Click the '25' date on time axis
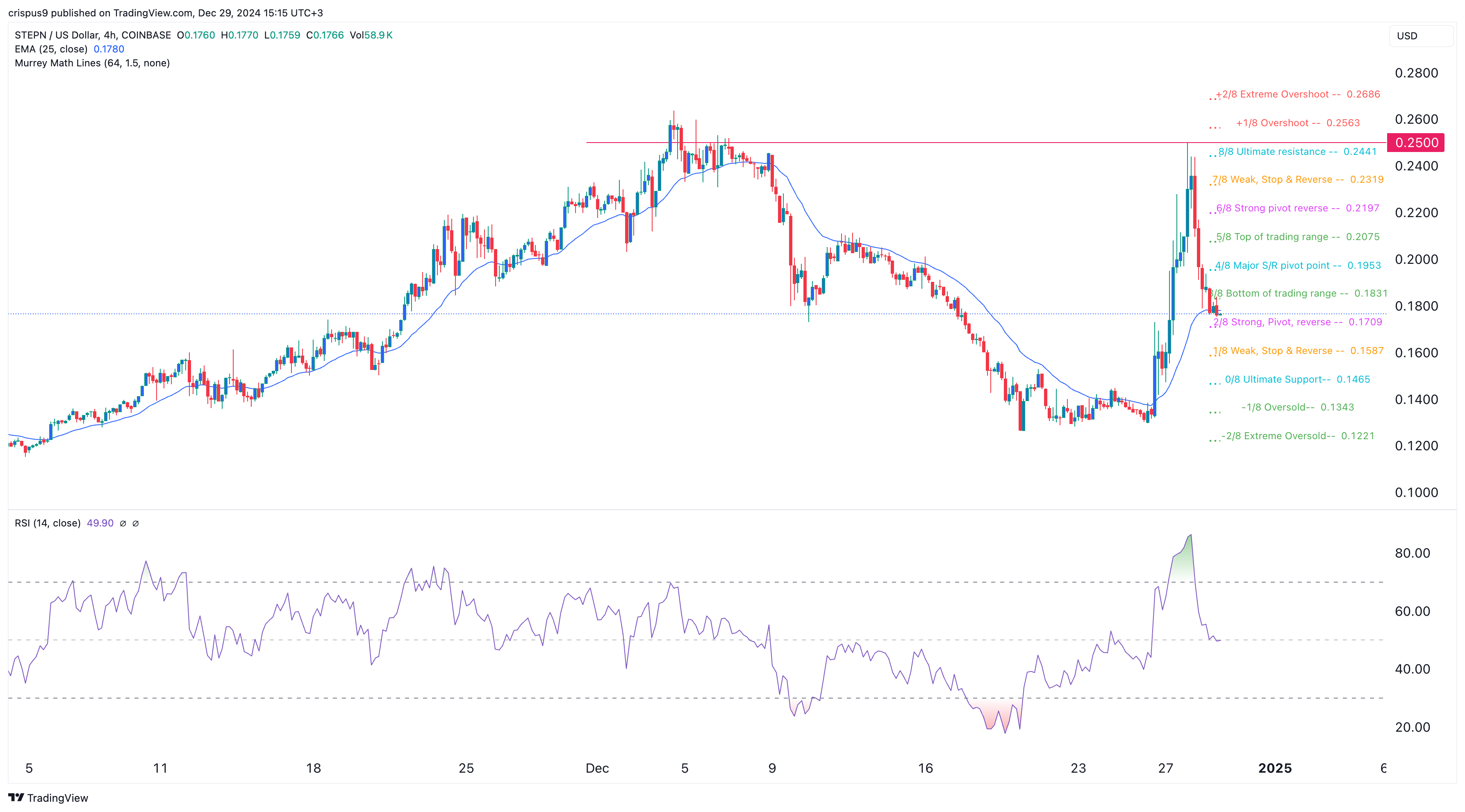Viewport: 1465px width, 812px height. [466, 768]
